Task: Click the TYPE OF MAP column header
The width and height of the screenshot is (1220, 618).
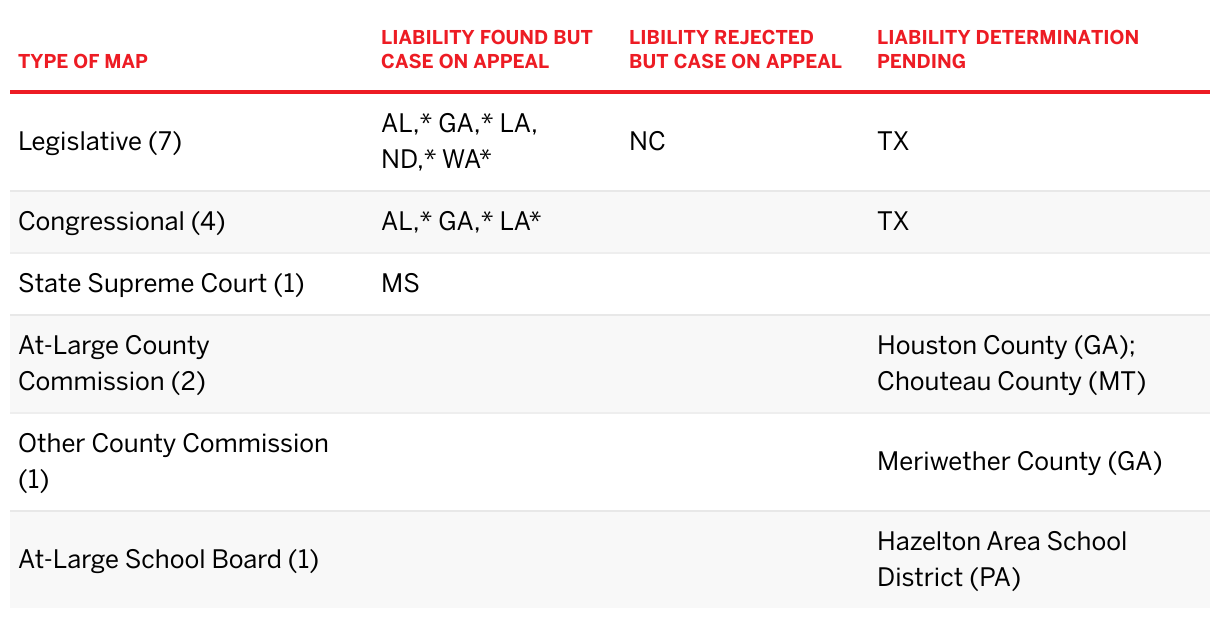Action: (83, 61)
